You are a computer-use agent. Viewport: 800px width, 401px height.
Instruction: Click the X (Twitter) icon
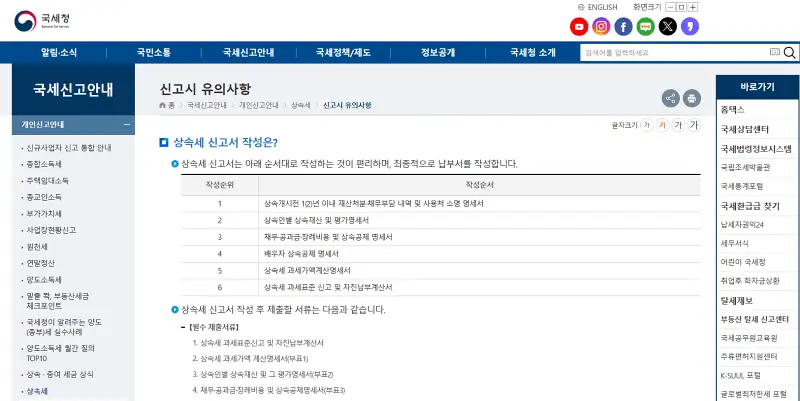click(x=667, y=27)
